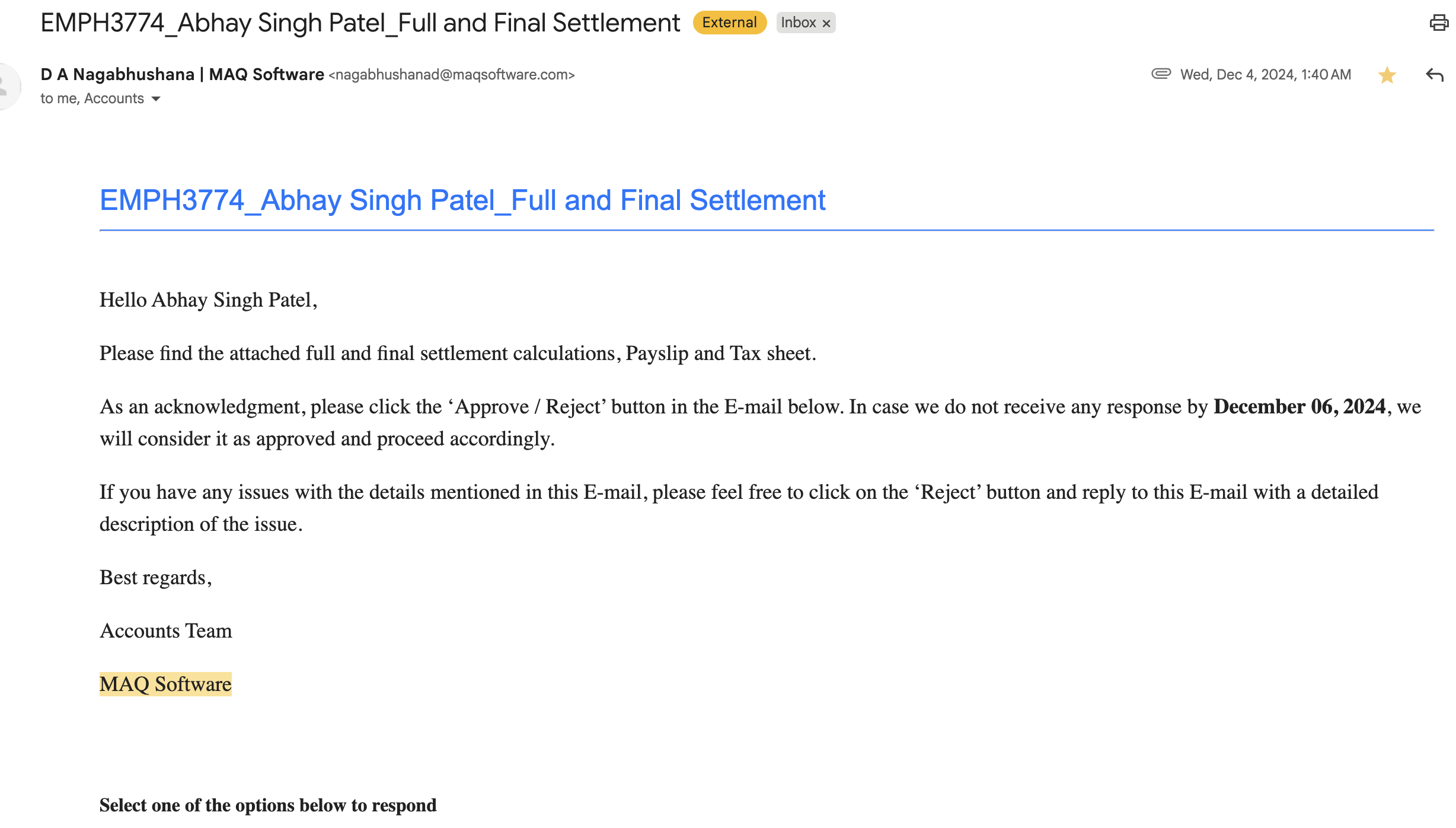This screenshot has width=1456, height=828.
Task: Click the "Accounts Team" signature line
Action: (165, 630)
